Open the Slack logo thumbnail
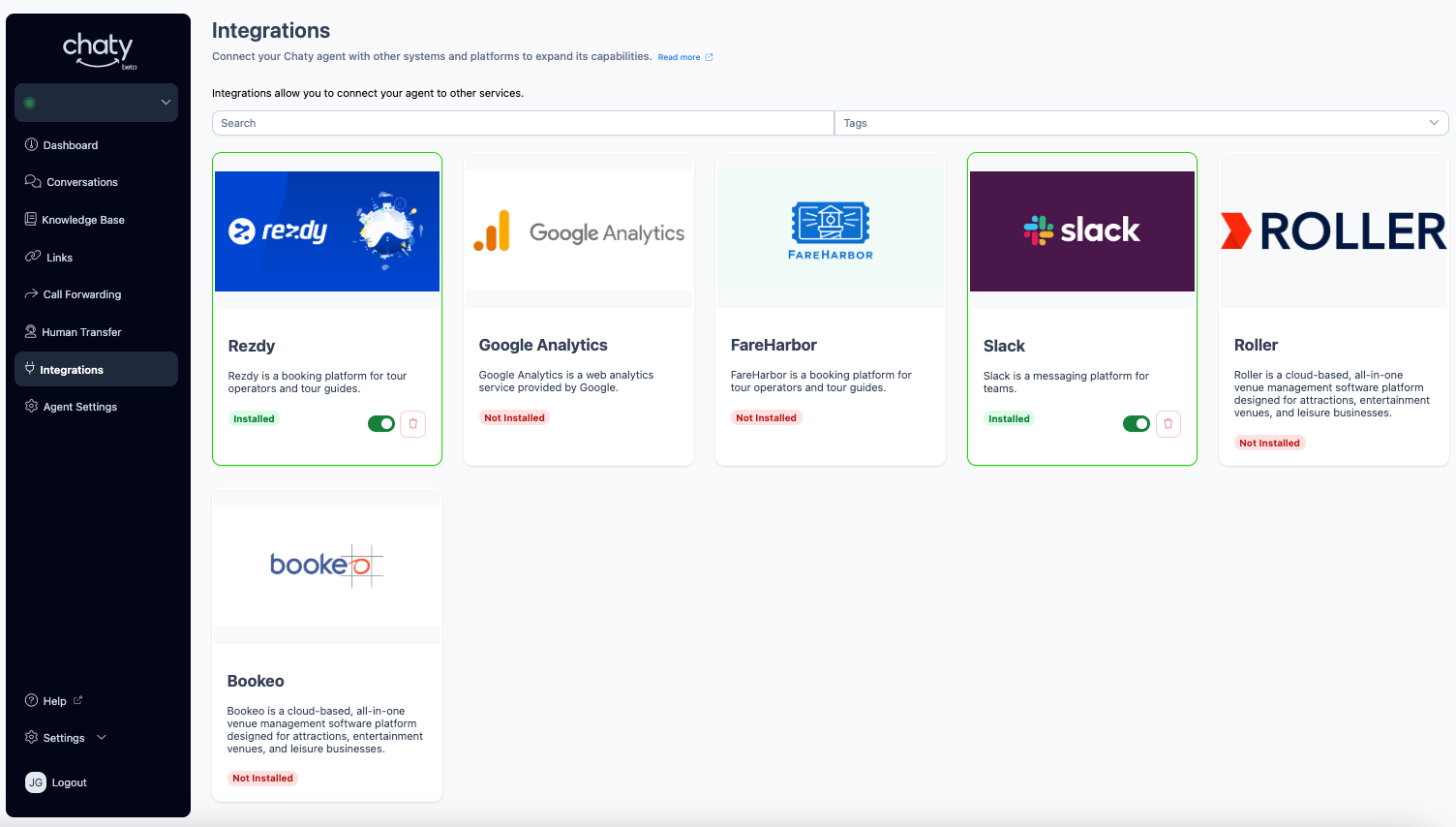The height and width of the screenshot is (827, 1456). point(1082,231)
